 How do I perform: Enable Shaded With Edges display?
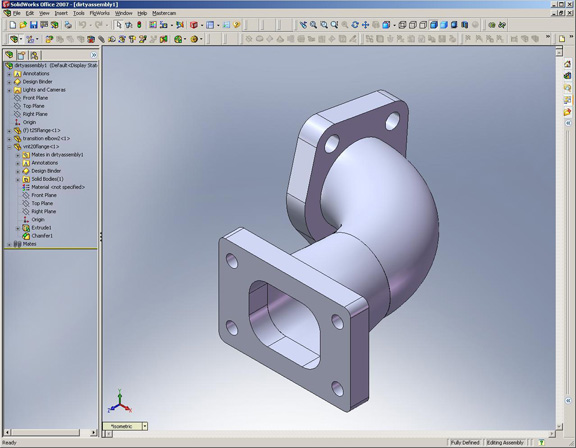point(433,25)
